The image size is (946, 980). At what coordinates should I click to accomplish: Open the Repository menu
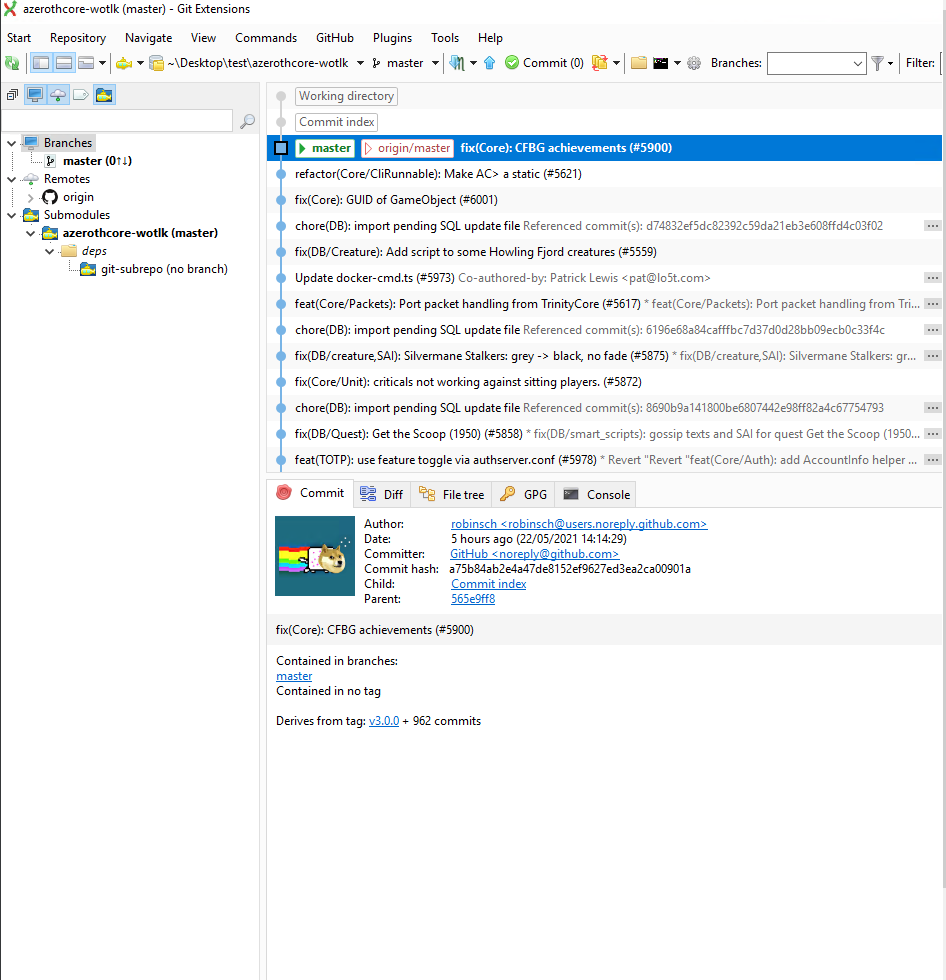point(78,38)
